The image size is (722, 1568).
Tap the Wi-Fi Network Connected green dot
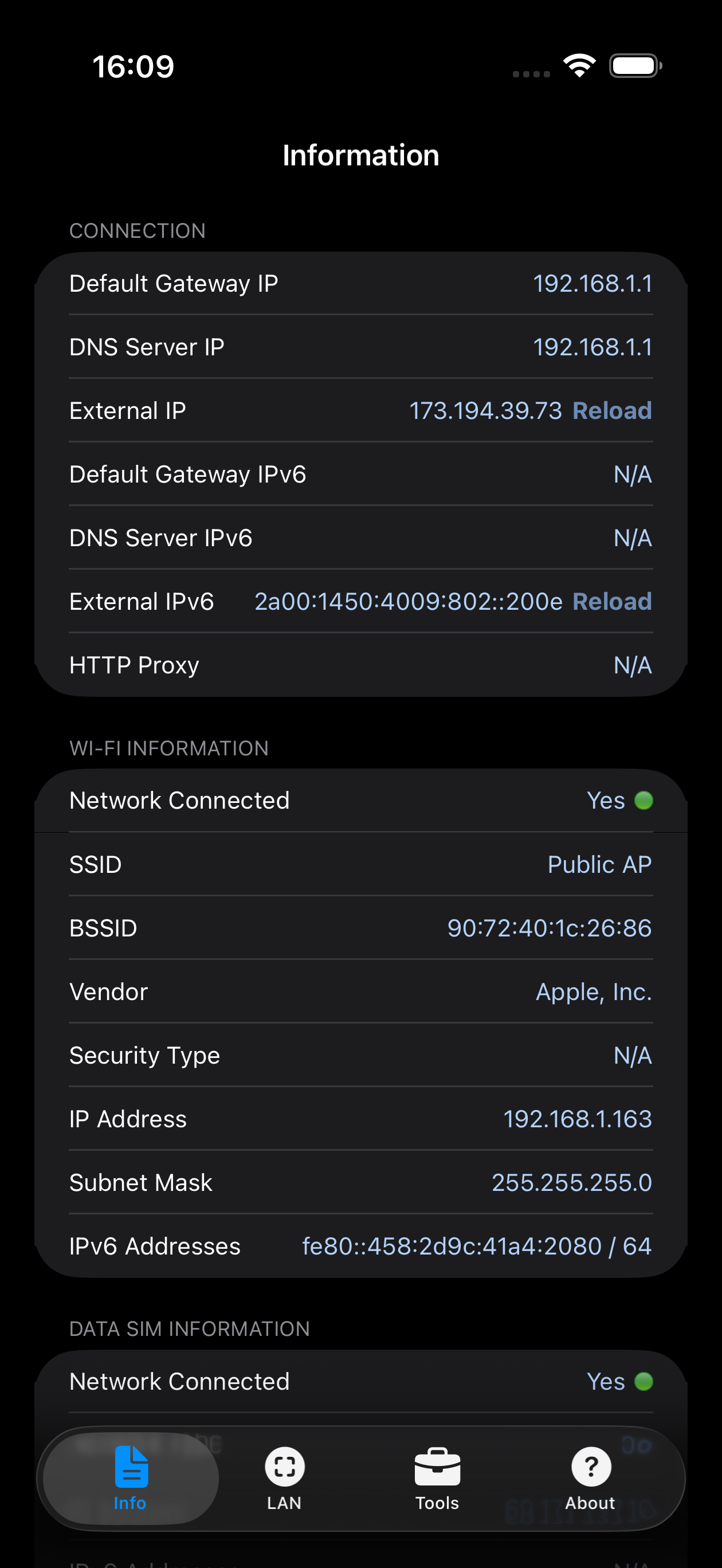[x=643, y=801]
